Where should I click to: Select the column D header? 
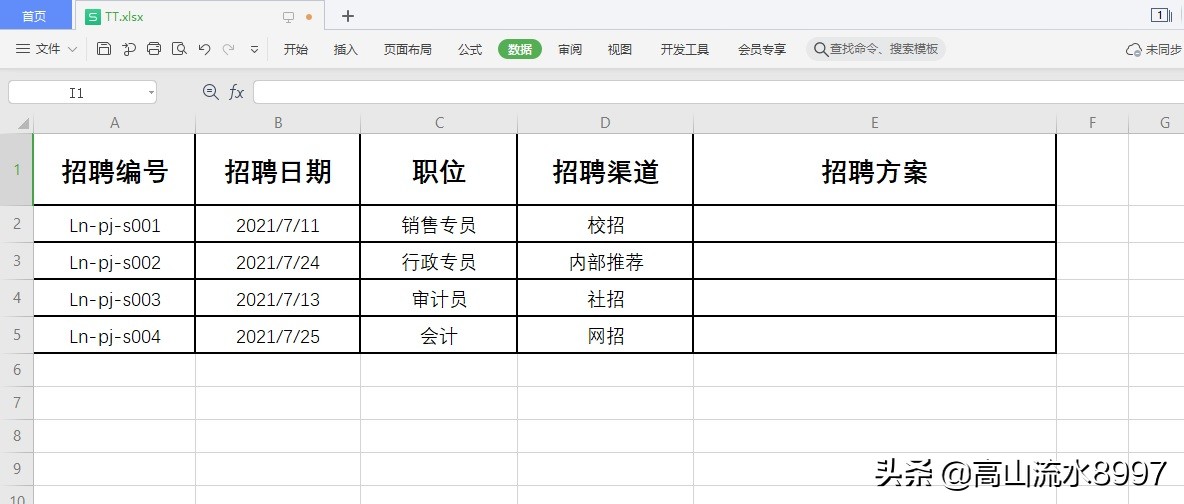tap(605, 123)
